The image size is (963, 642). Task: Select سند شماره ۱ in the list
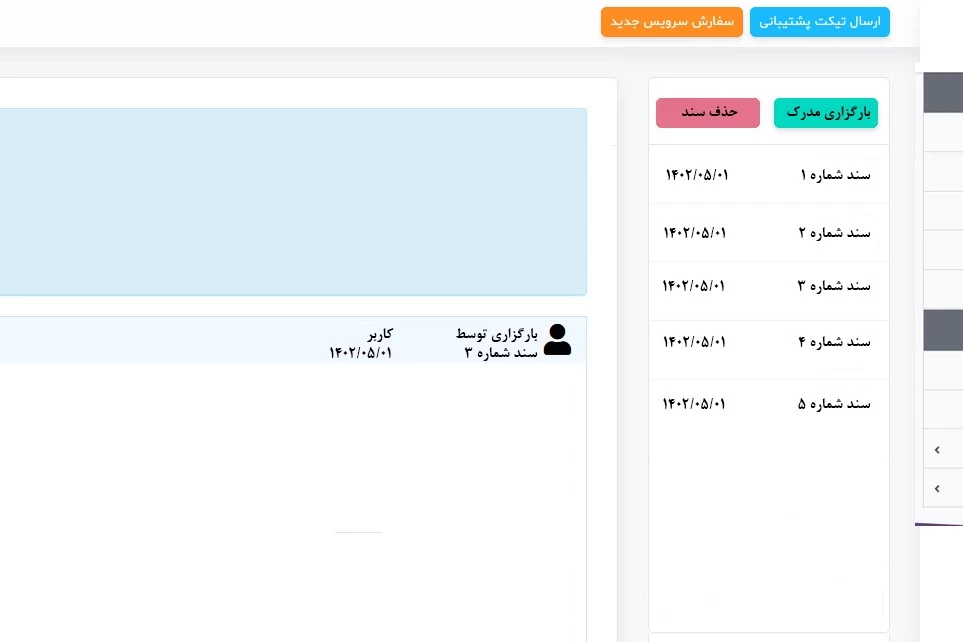tap(835, 175)
